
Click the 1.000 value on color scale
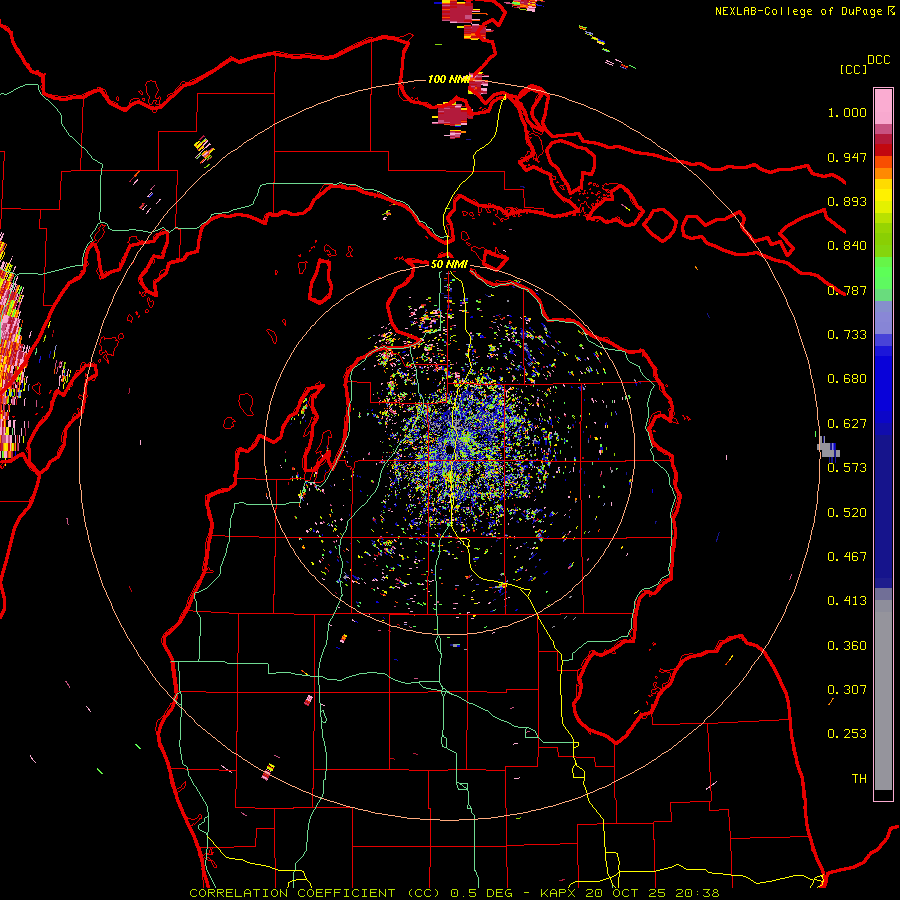847,112
